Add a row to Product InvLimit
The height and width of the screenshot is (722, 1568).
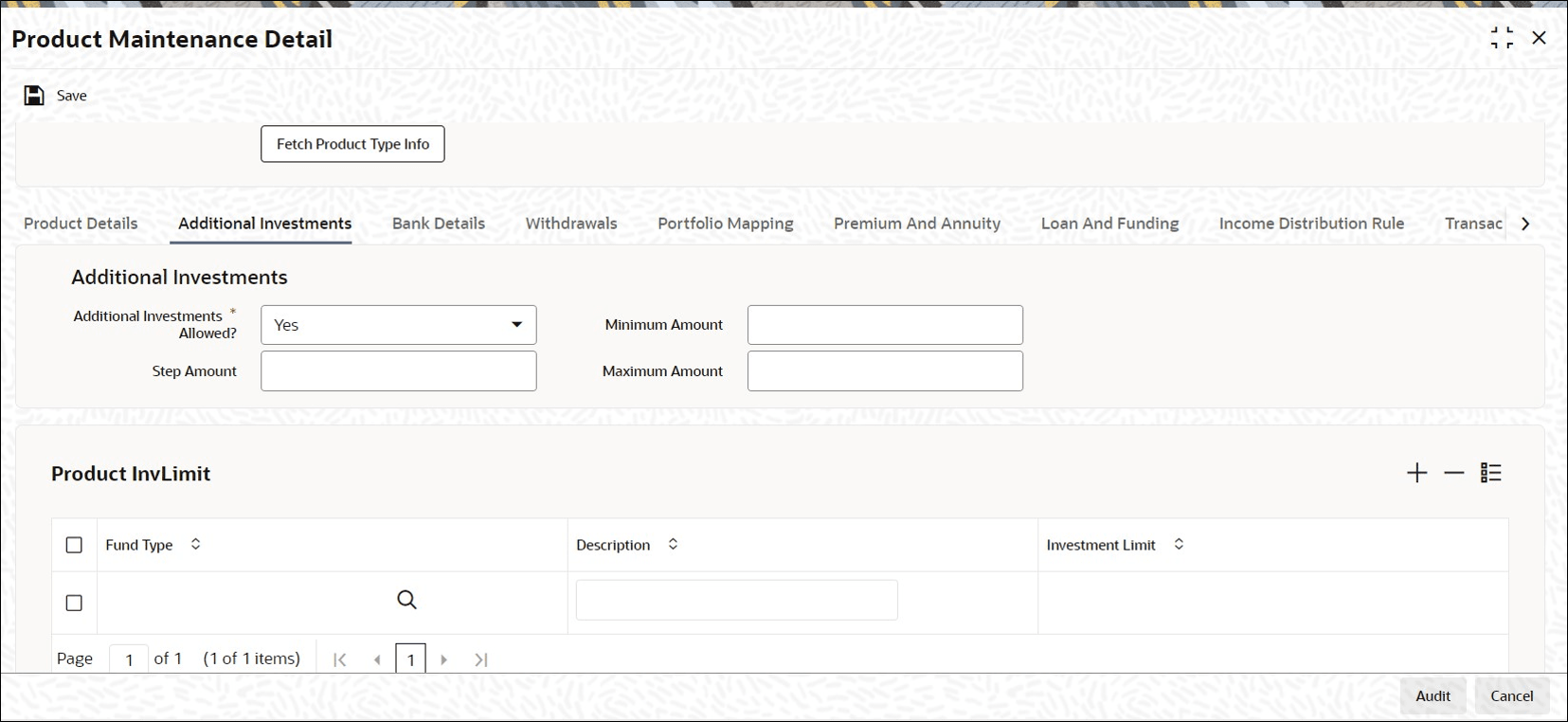tap(1416, 473)
